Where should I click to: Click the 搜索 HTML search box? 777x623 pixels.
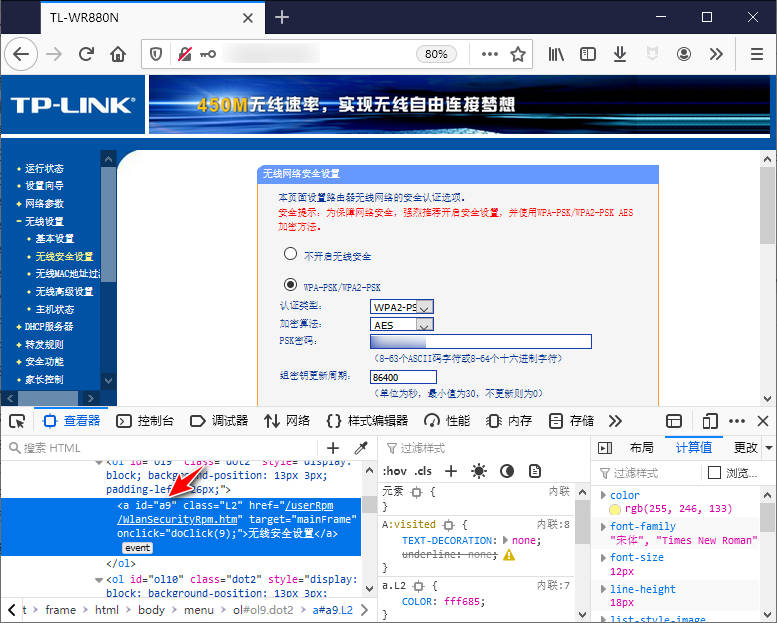point(161,448)
